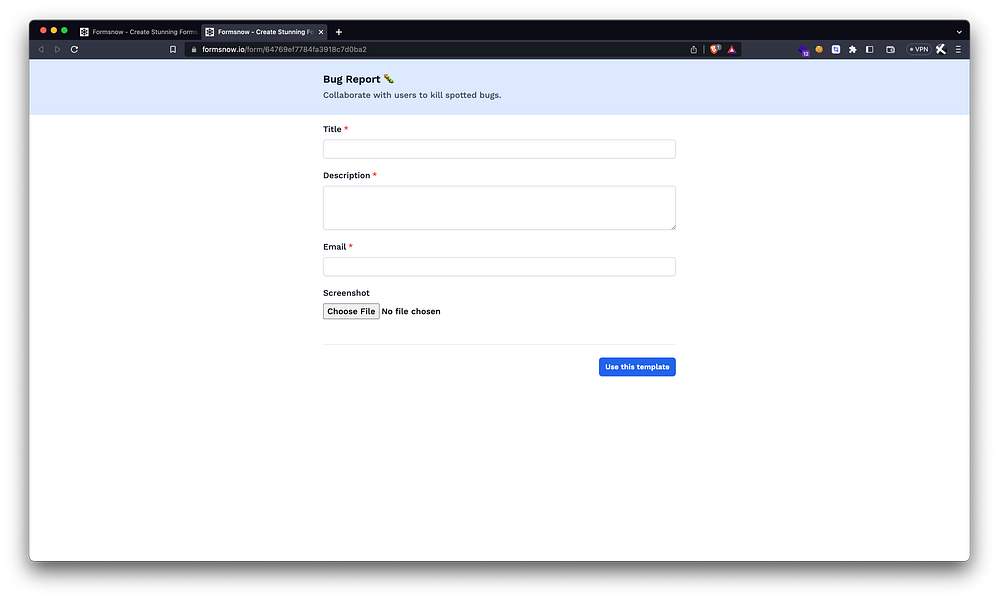Switch to the first Formsnow tab

pyautogui.click(x=138, y=32)
